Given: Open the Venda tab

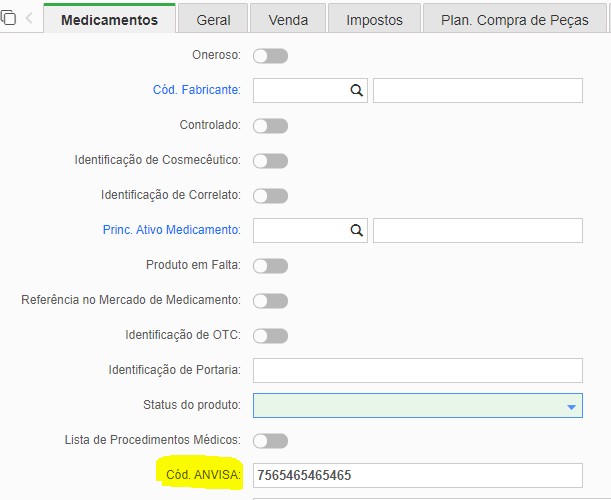Looking at the screenshot, I should [288, 19].
